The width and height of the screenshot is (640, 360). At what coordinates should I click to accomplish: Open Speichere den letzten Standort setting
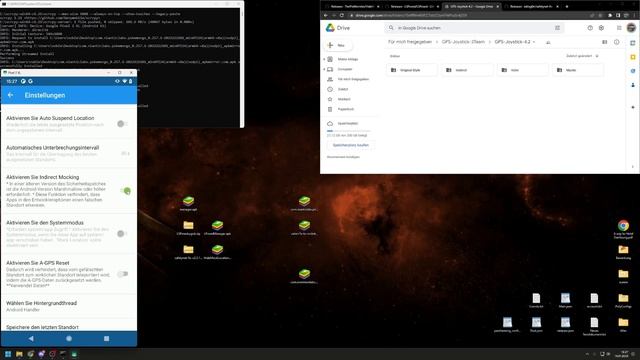pos(69,327)
